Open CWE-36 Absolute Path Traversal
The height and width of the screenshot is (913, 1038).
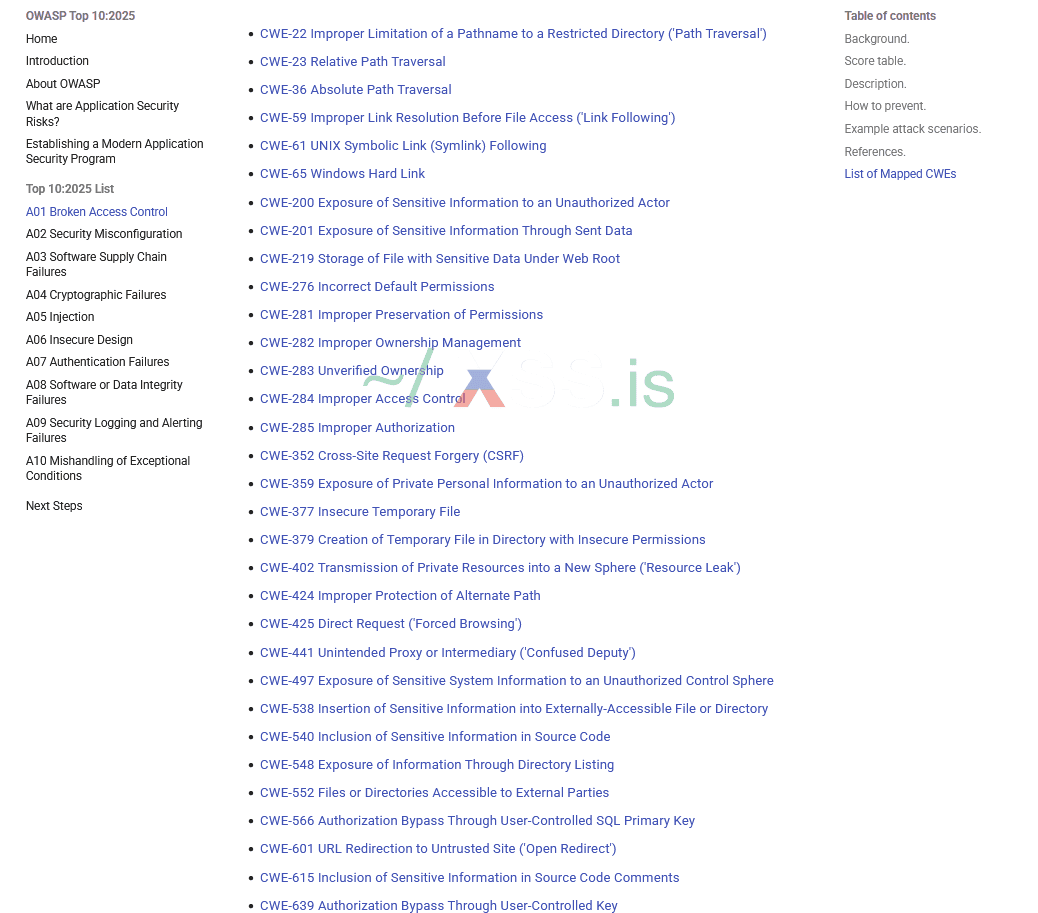click(x=355, y=89)
